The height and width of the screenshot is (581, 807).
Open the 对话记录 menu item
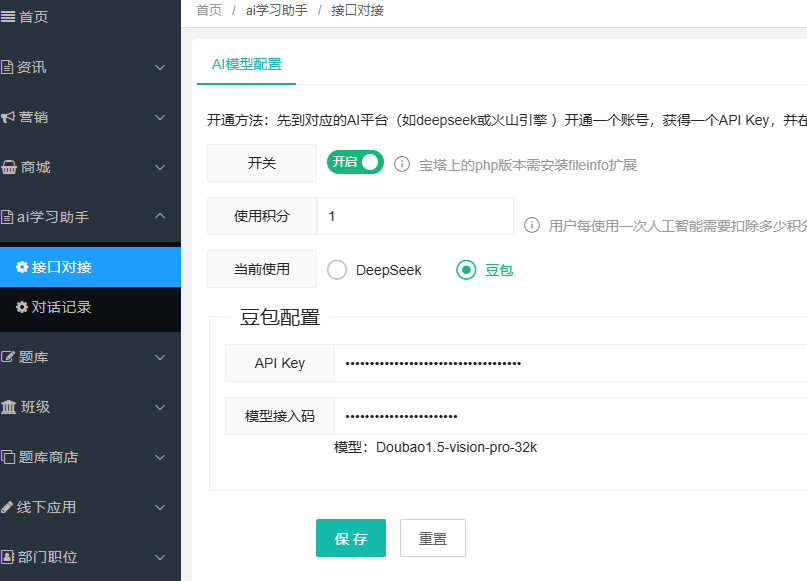click(x=62, y=307)
